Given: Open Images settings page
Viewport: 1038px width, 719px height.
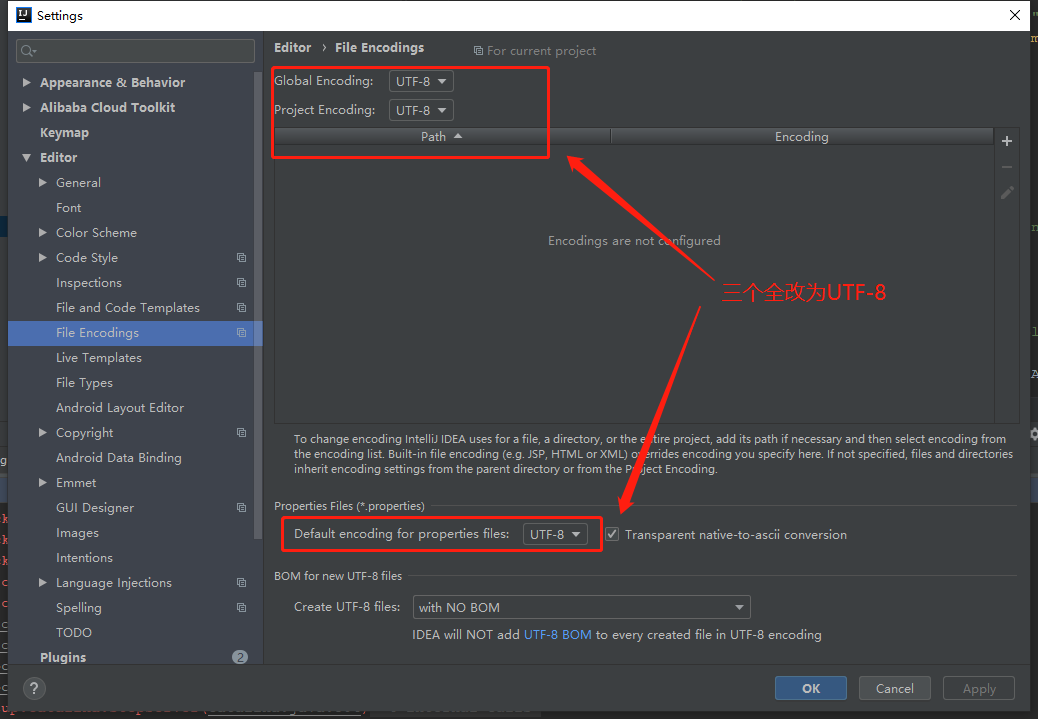Looking at the screenshot, I should pyautogui.click(x=77, y=533).
